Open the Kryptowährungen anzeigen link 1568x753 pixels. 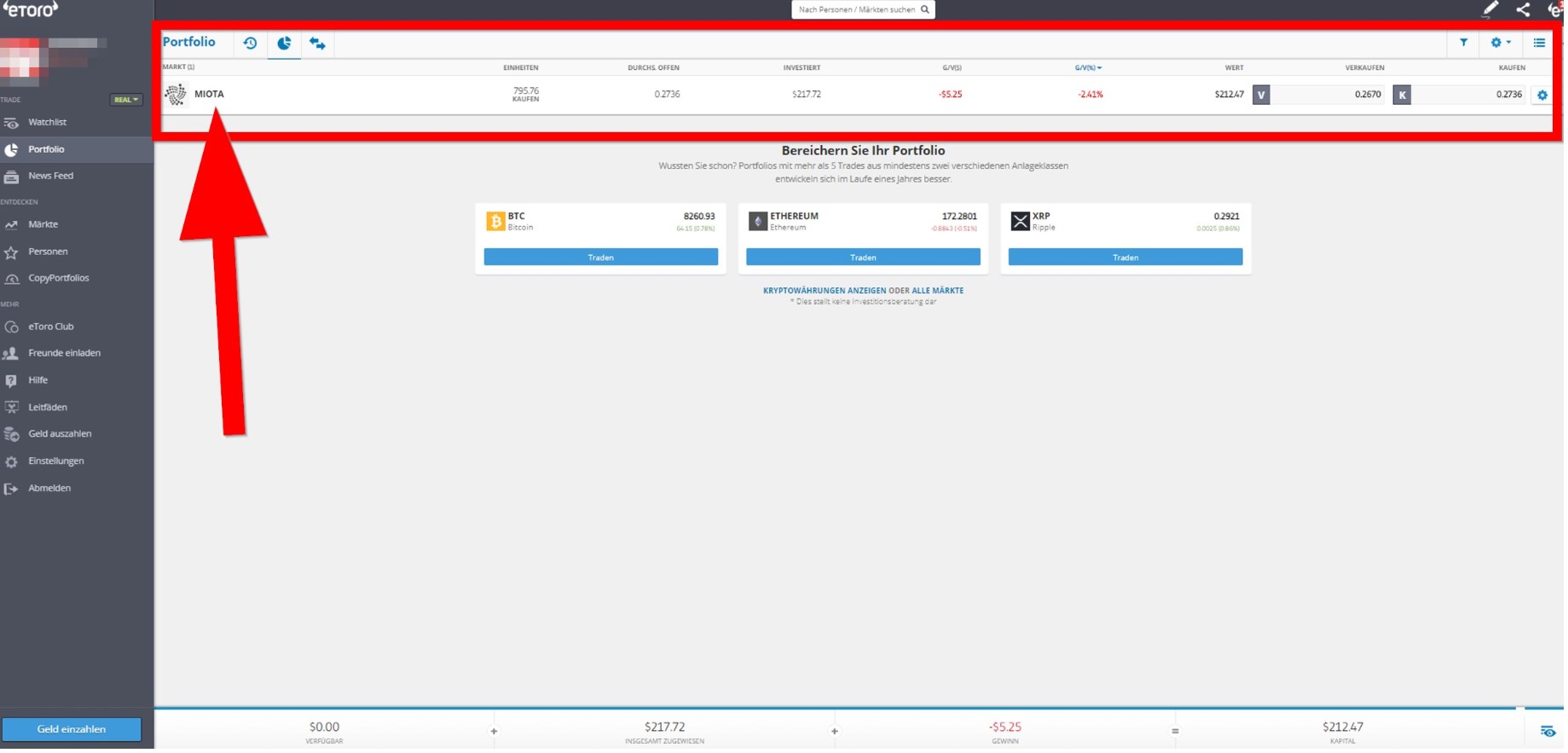824,291
